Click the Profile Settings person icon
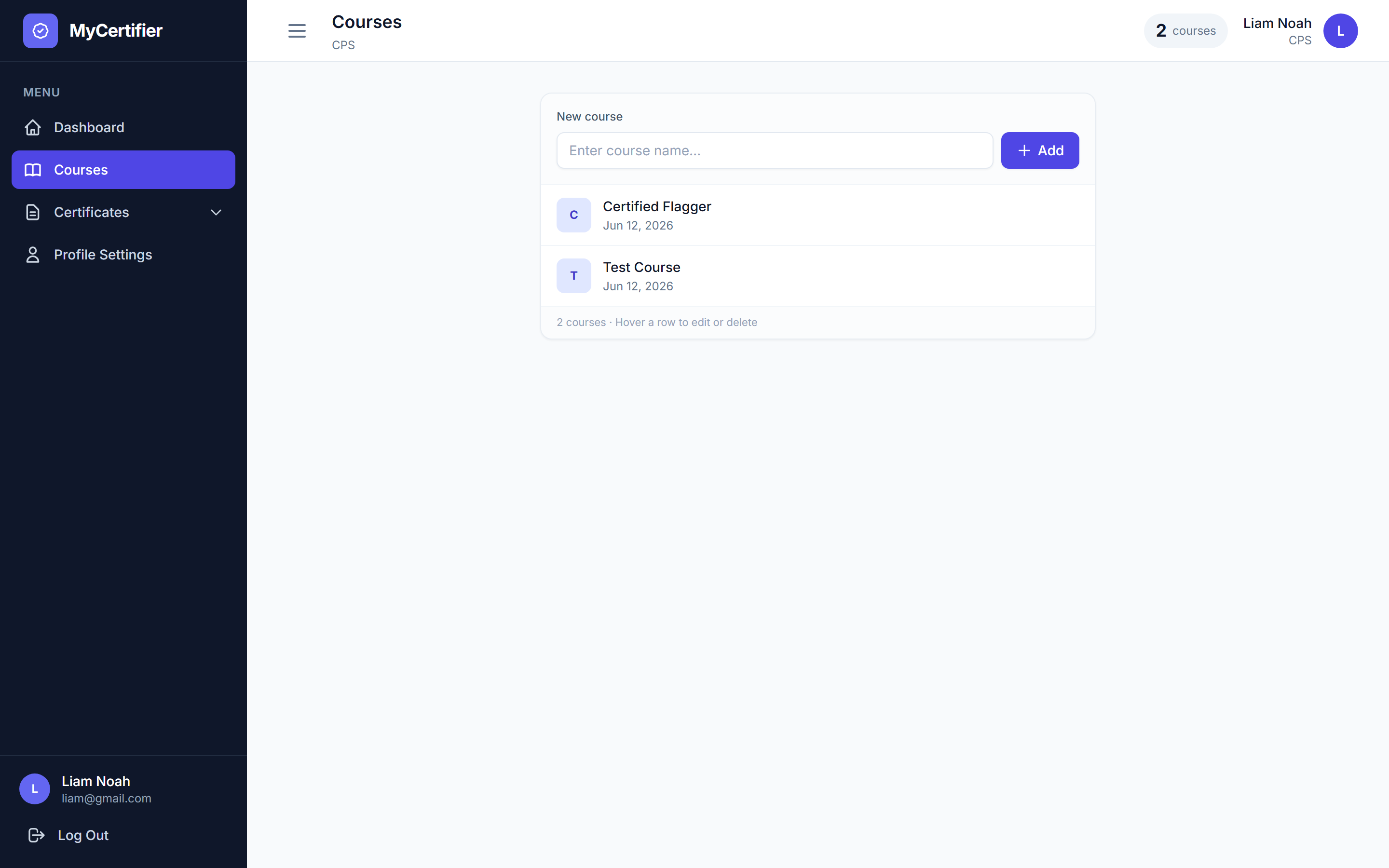1389x868 pixels. (x=33, y=255)
